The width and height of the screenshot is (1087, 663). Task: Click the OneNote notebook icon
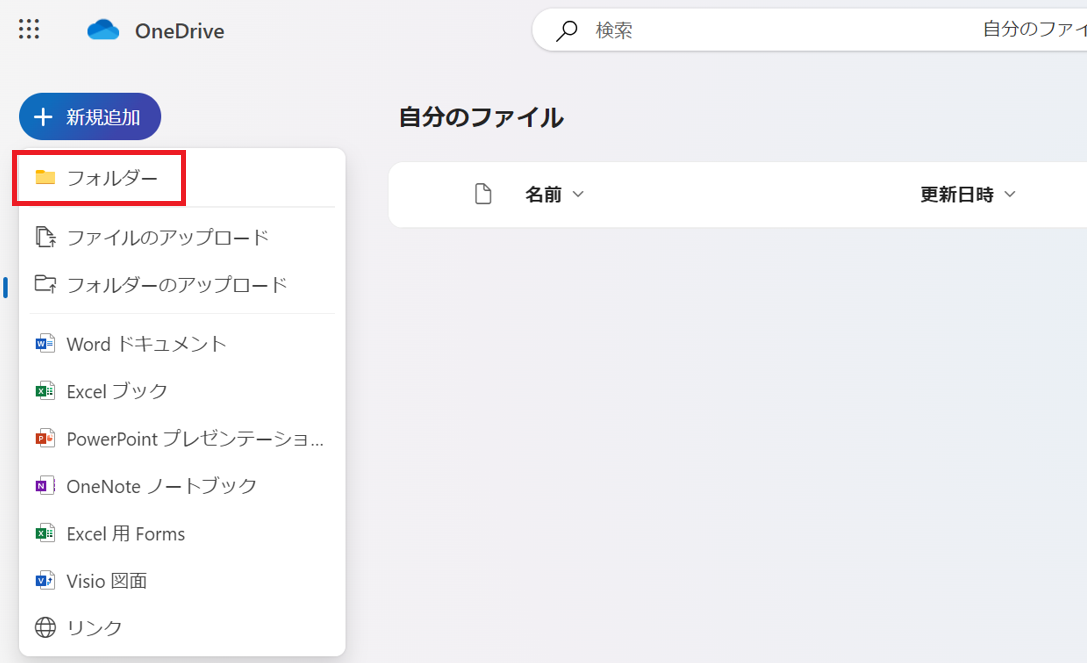point(45,486)
